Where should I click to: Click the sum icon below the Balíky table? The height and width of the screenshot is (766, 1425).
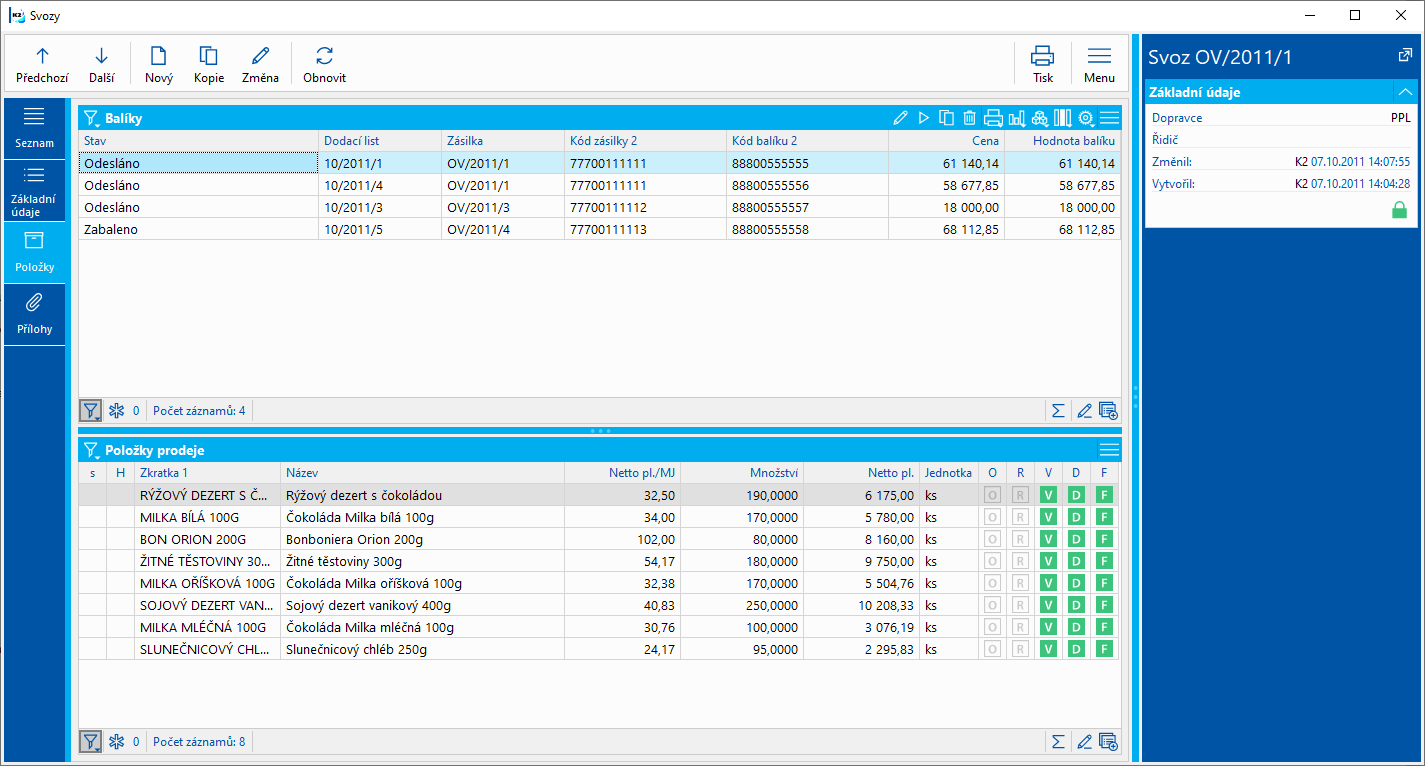(x=1057, y=410)
